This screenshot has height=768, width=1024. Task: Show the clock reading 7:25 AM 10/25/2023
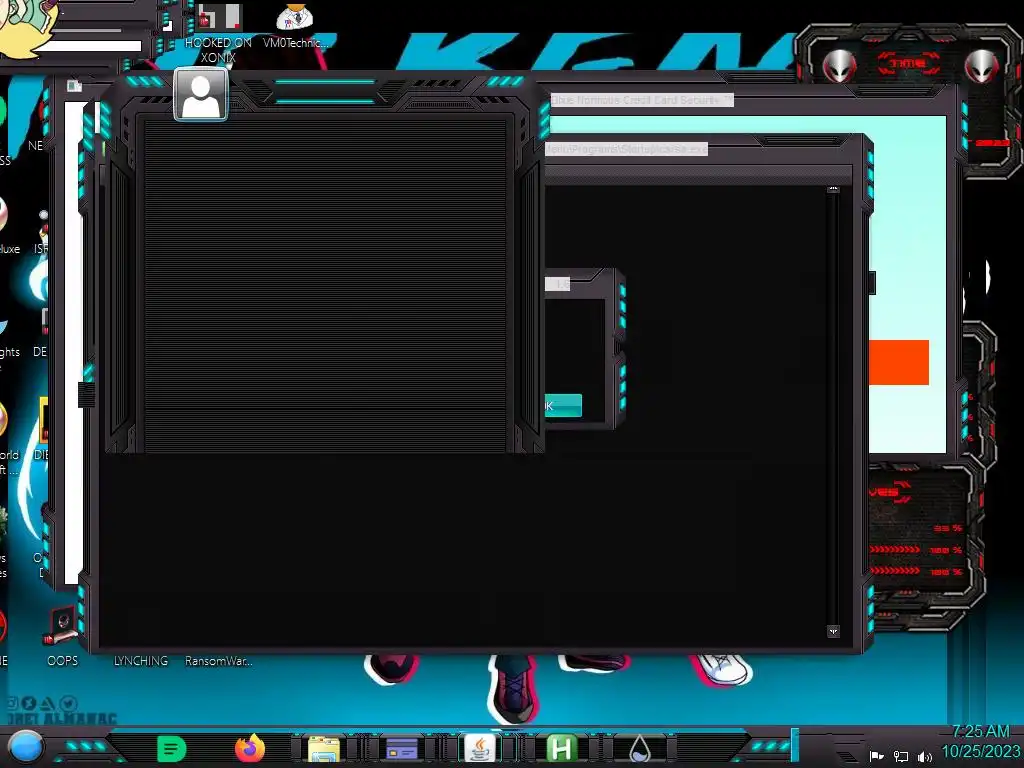coord(980,741)
